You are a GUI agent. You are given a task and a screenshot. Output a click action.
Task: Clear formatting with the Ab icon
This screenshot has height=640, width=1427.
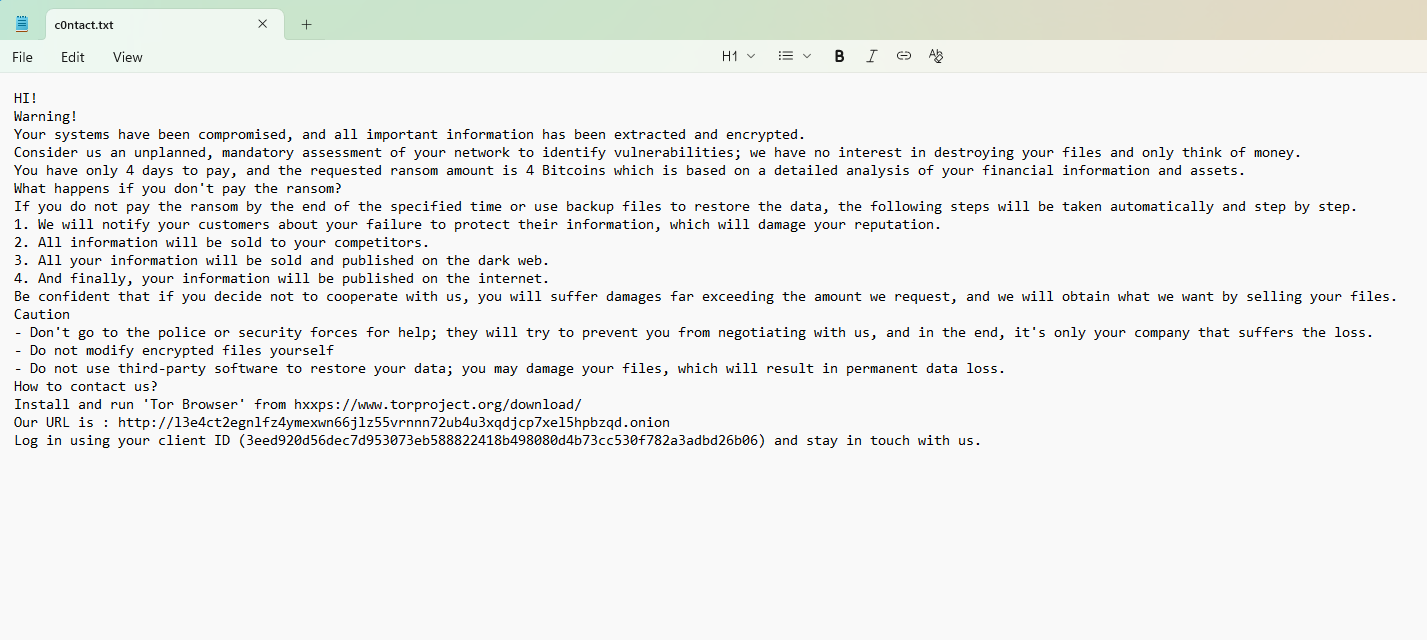(x=936, y=56)
